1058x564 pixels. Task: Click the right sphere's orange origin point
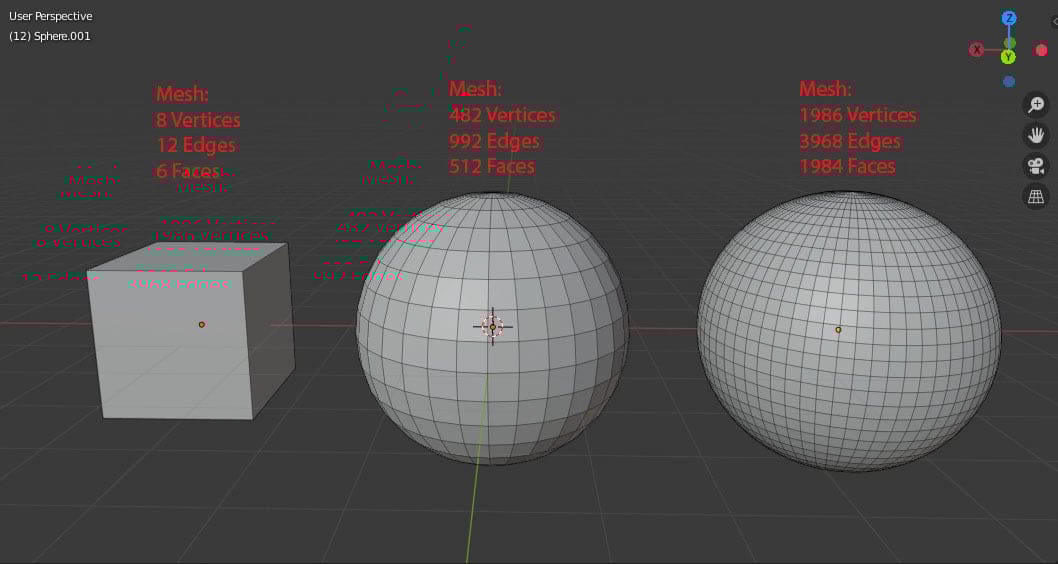(838, 329)
